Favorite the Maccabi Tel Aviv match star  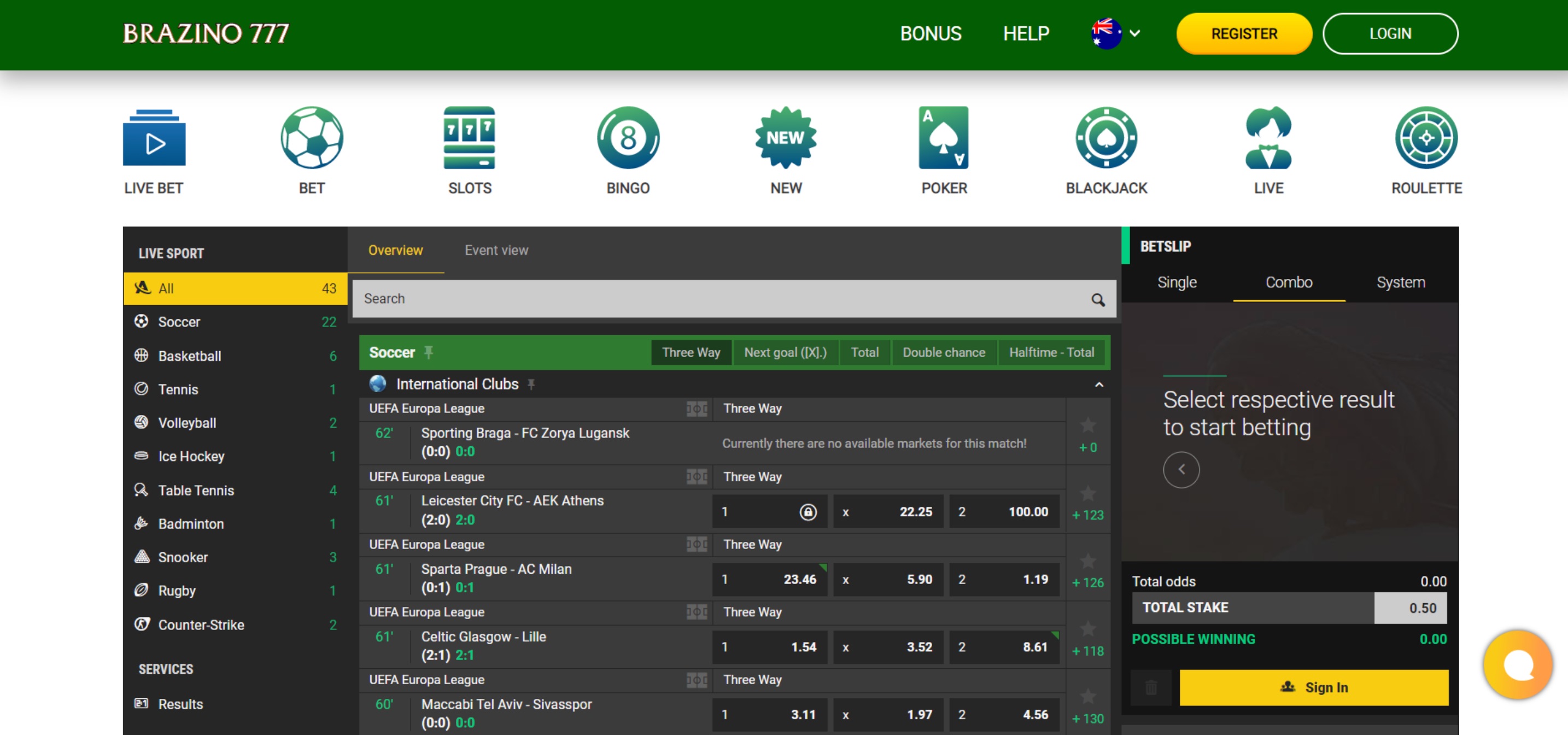click(1088, 696)
